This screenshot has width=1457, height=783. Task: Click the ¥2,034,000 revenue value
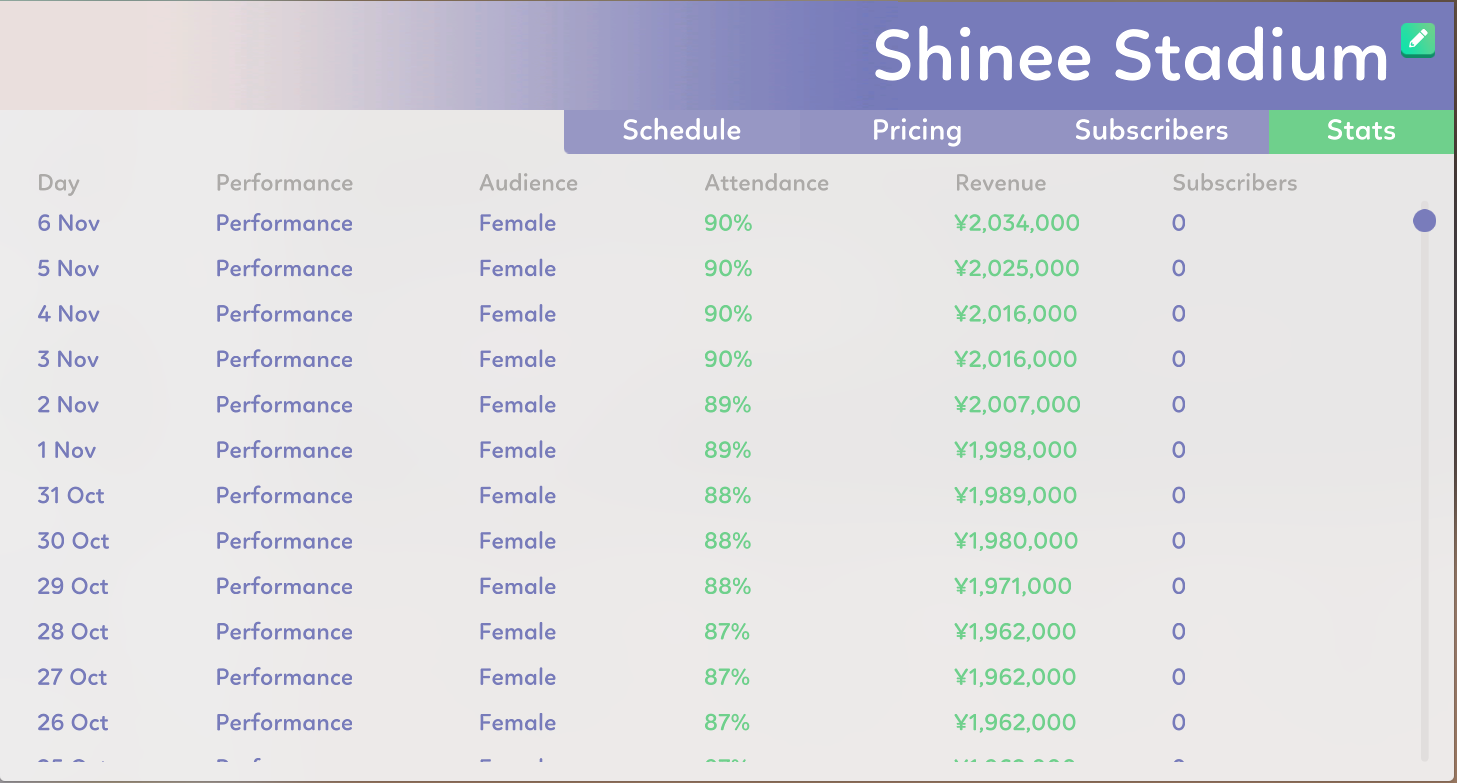(x=1016, y=223)
